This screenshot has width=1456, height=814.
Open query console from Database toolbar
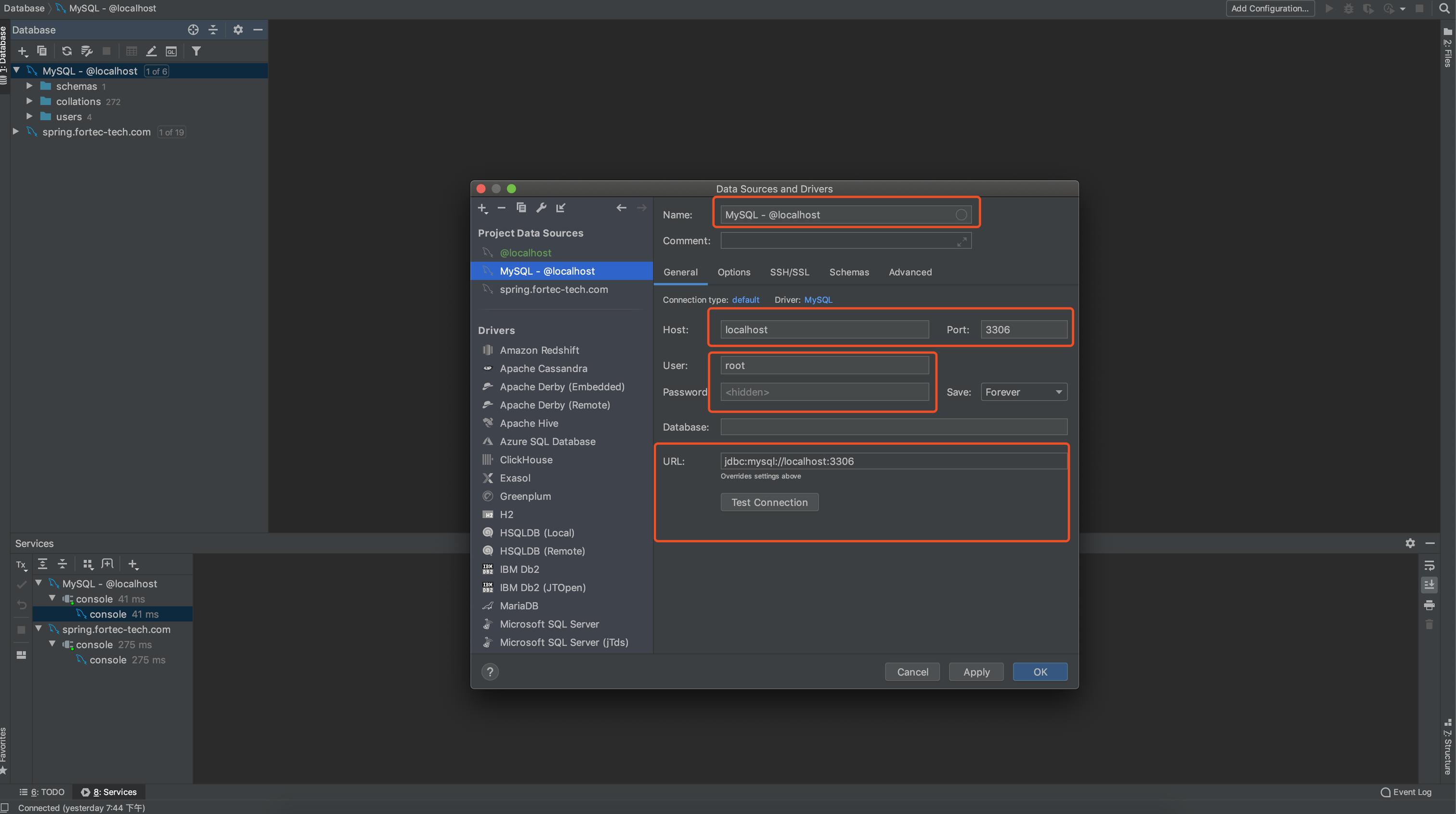(171, 52)
